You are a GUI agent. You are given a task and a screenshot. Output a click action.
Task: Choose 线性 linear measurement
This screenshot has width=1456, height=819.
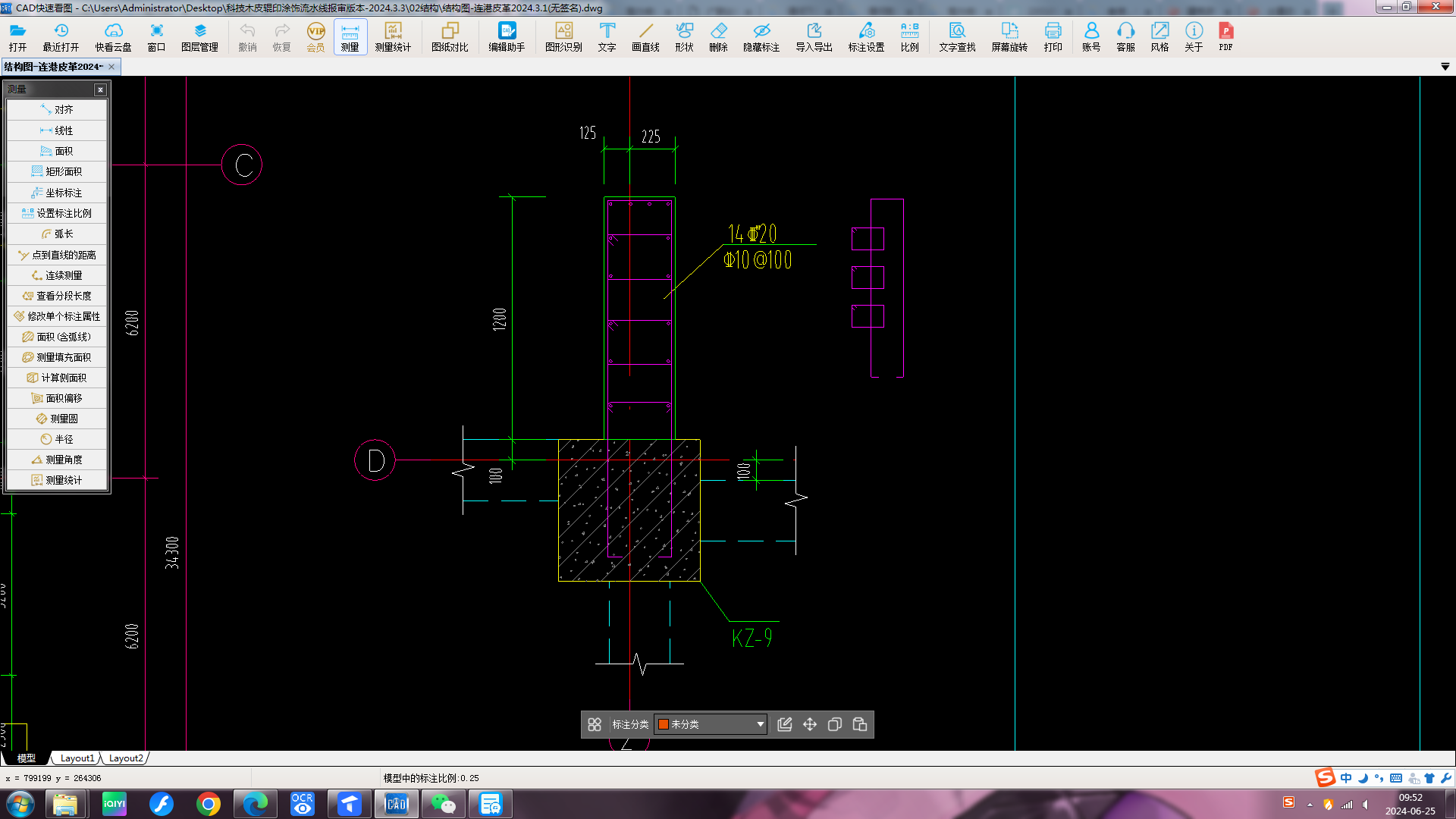point(57,130)
